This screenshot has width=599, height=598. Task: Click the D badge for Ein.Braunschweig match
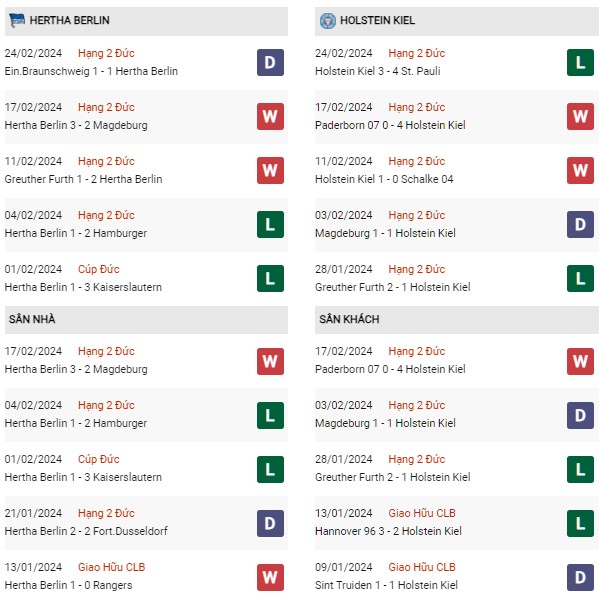[x=270, y=62]
